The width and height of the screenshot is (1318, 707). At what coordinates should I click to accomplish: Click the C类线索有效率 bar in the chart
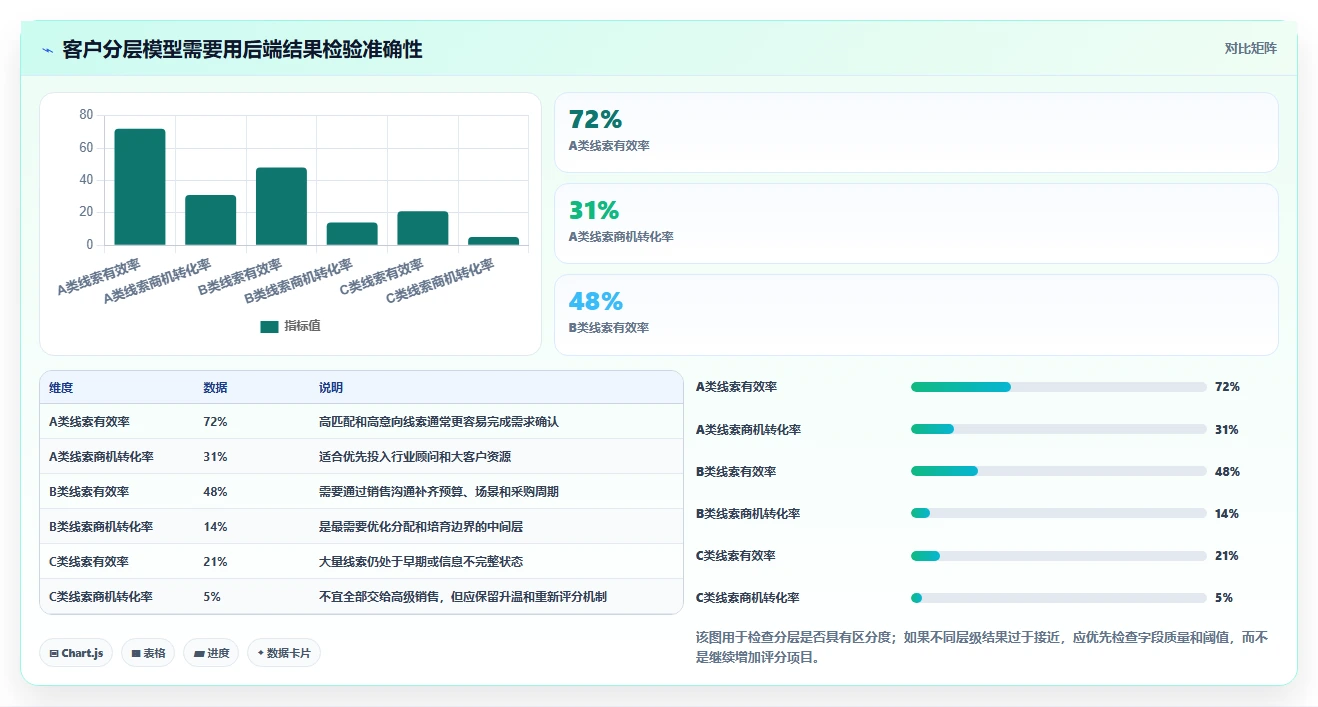coord(423,228)
